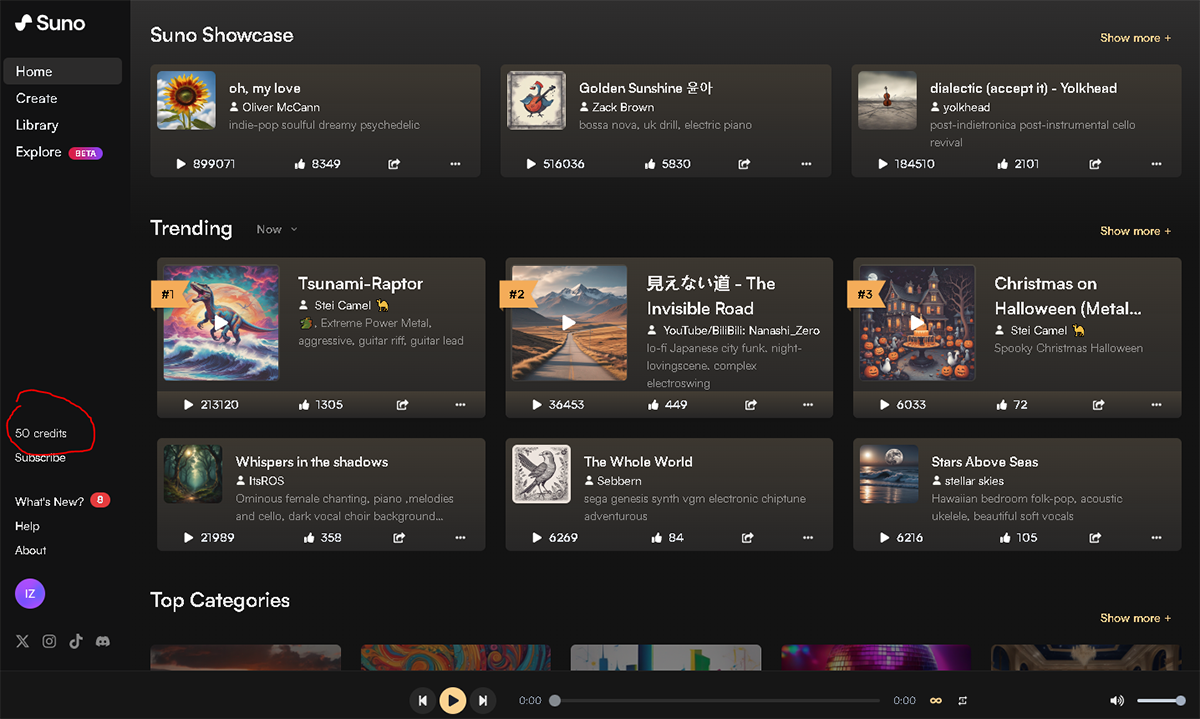1200x719 pixels.
Task: Share the Golden Sunshine song
Action: 744,164
